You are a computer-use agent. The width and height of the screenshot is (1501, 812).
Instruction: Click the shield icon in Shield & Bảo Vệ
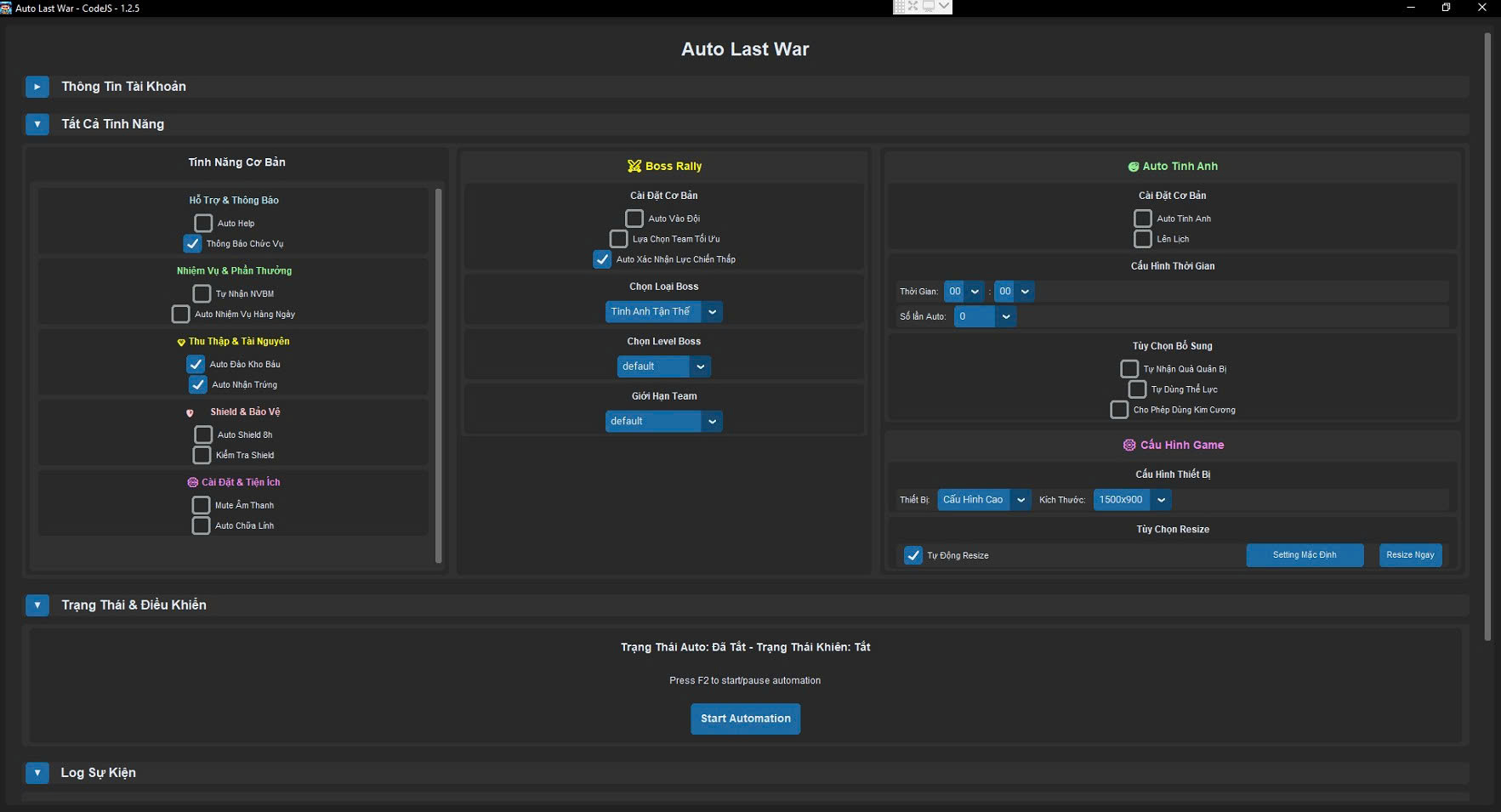(x=190, y=412)
